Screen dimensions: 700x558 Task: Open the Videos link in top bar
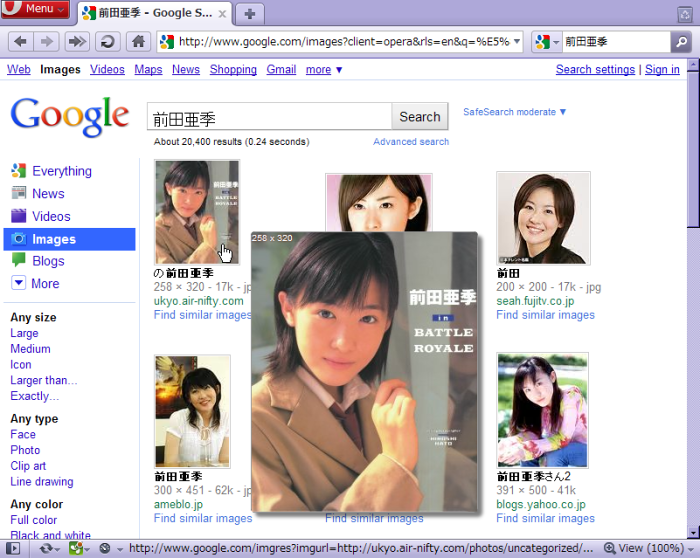click(x=107, y=70)
